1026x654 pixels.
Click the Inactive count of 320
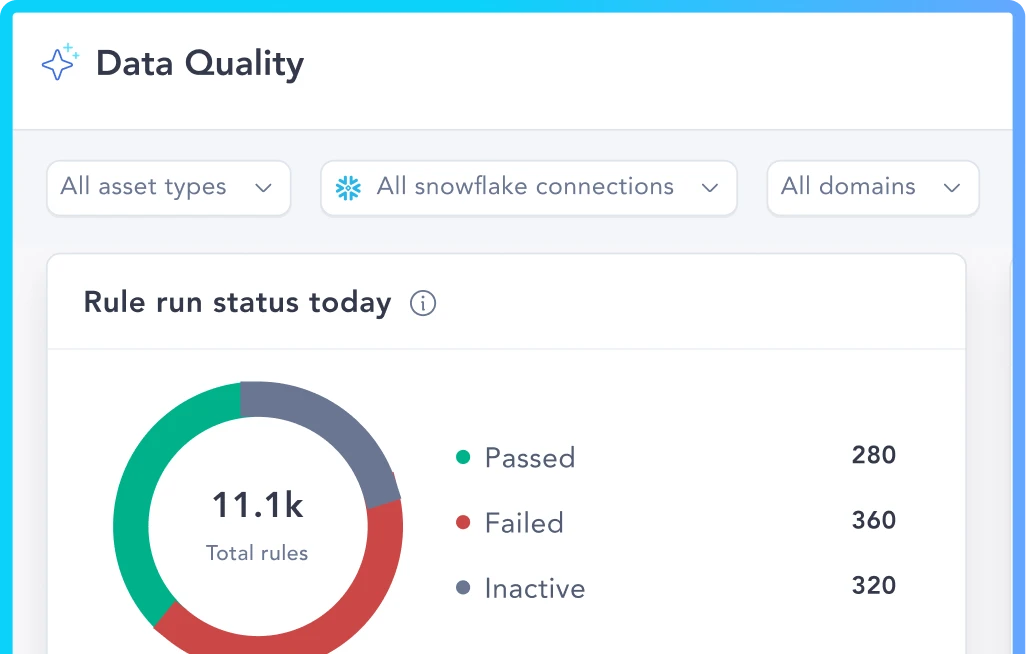tap(873, 585)
